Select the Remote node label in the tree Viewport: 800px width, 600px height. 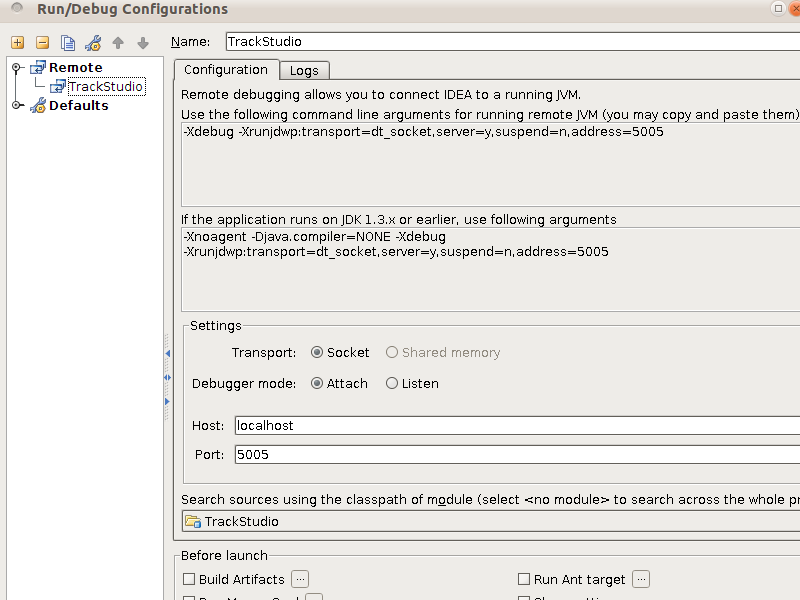tap(76, 67)
